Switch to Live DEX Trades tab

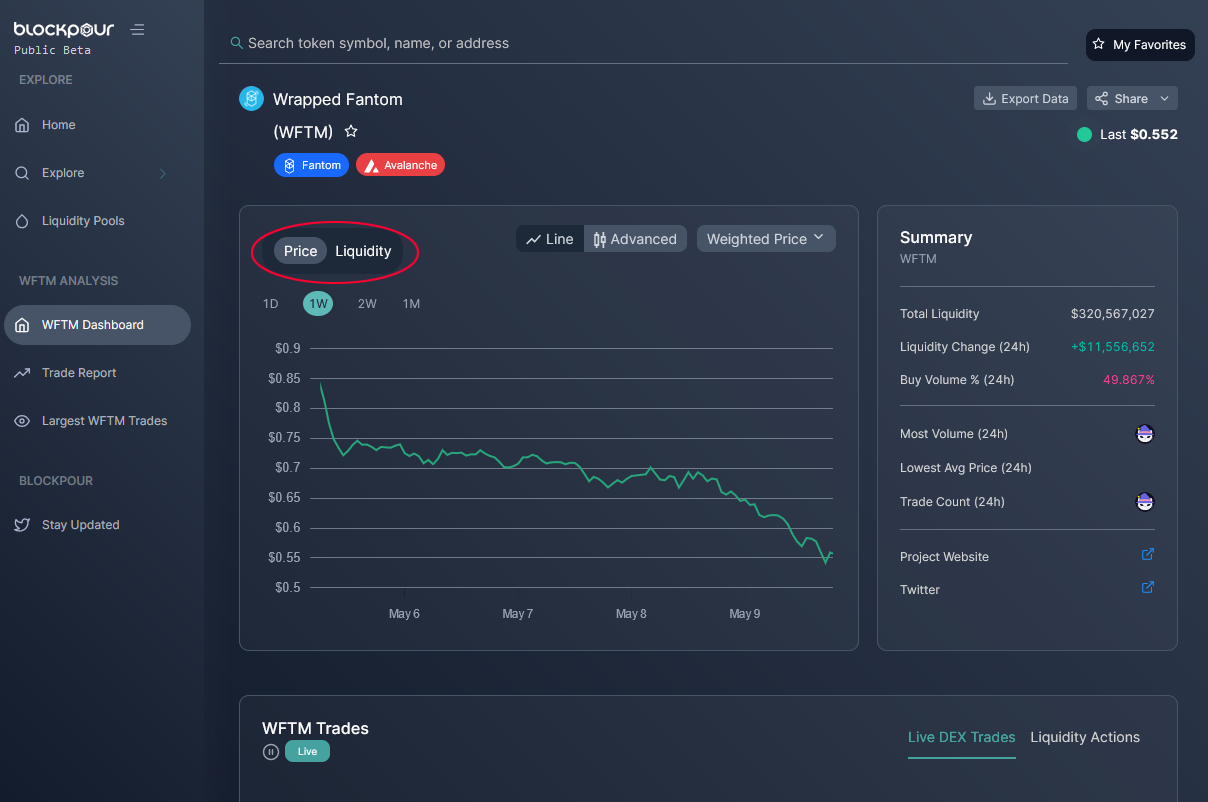pos(961,737)
